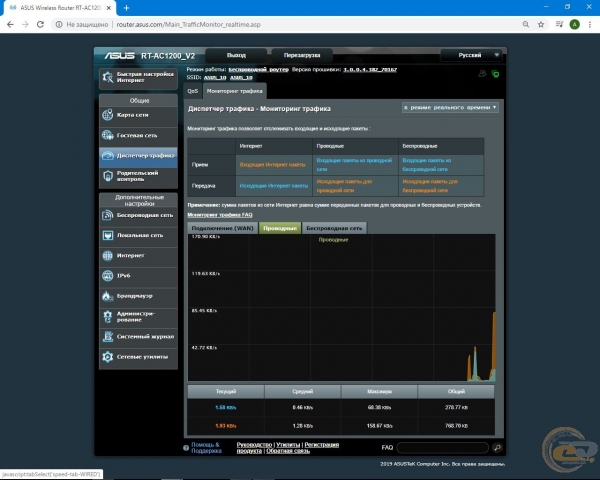Open a new browser tab
Screen dimensions: 600x480
coord(126,8)
